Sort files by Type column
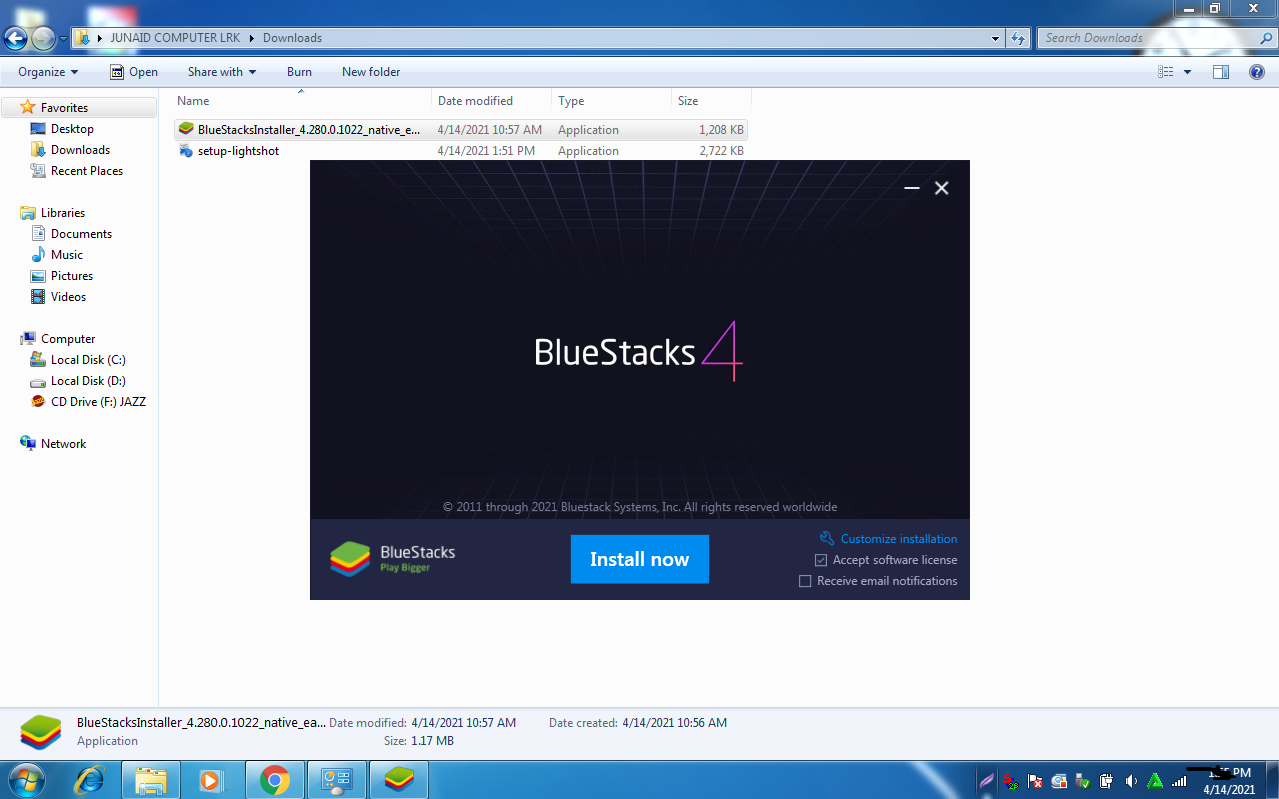1279x799 pixels. tap(612, 101)
